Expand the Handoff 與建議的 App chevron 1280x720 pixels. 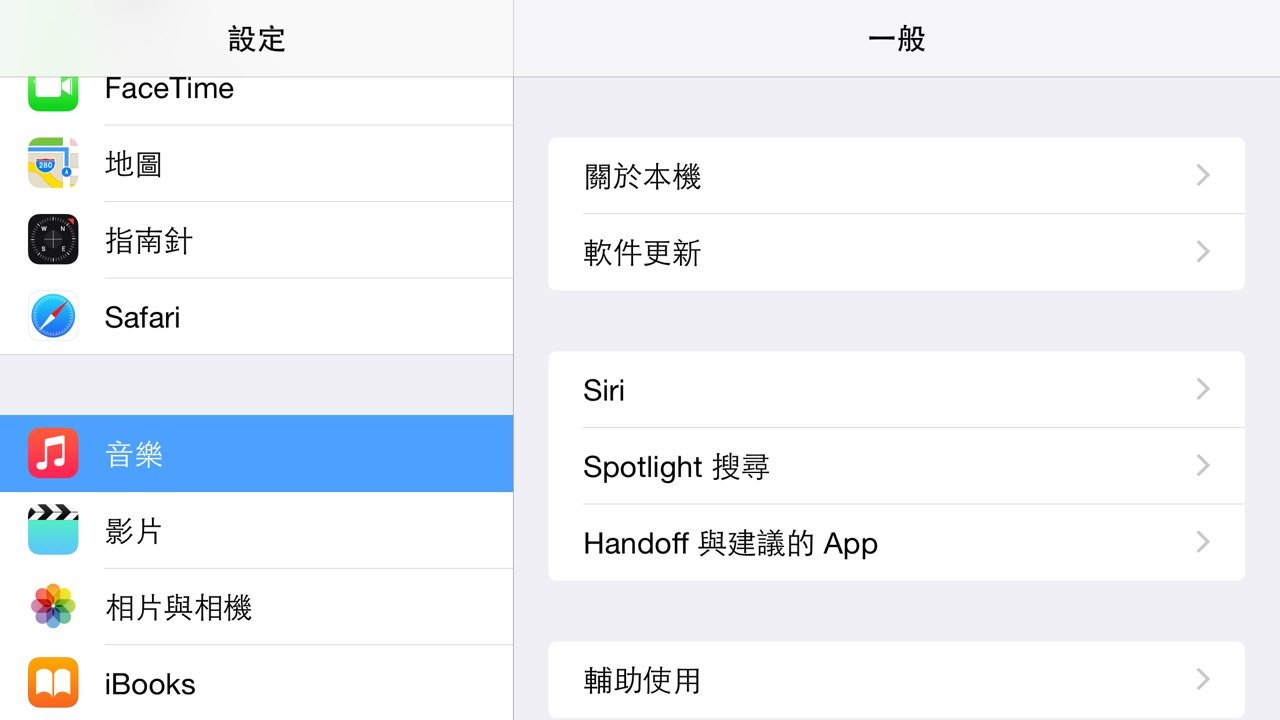tap(1203, 542)
